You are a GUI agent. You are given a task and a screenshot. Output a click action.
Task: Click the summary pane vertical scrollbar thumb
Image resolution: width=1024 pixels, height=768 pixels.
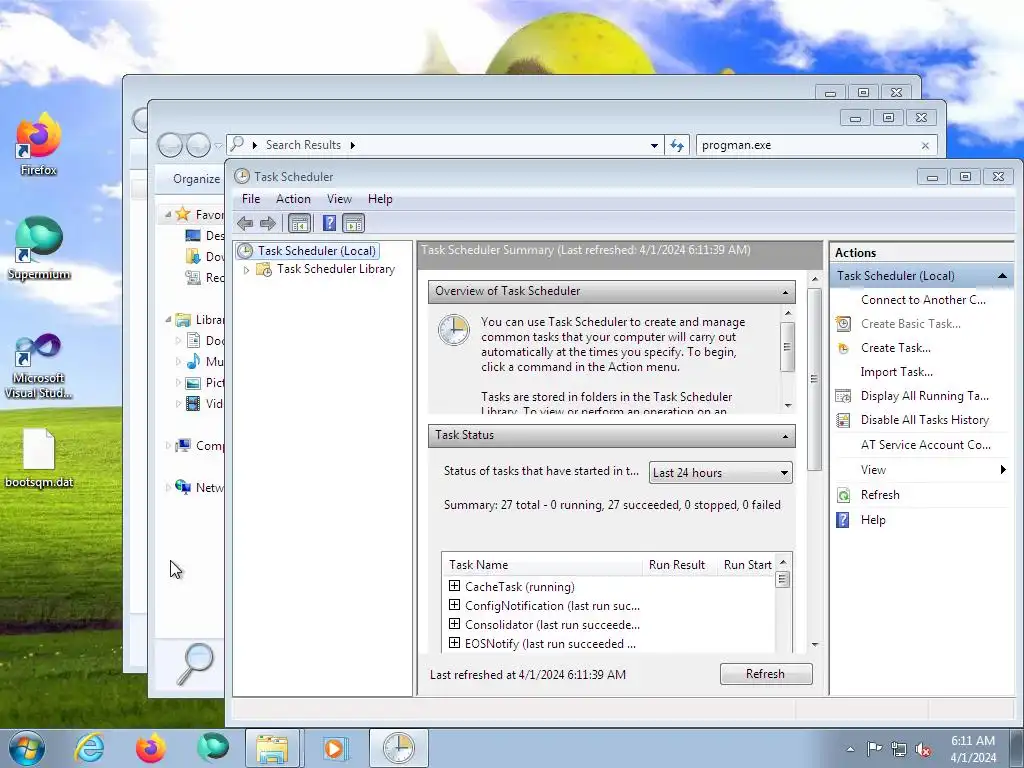pyautogui.click(x=814, y=379)
